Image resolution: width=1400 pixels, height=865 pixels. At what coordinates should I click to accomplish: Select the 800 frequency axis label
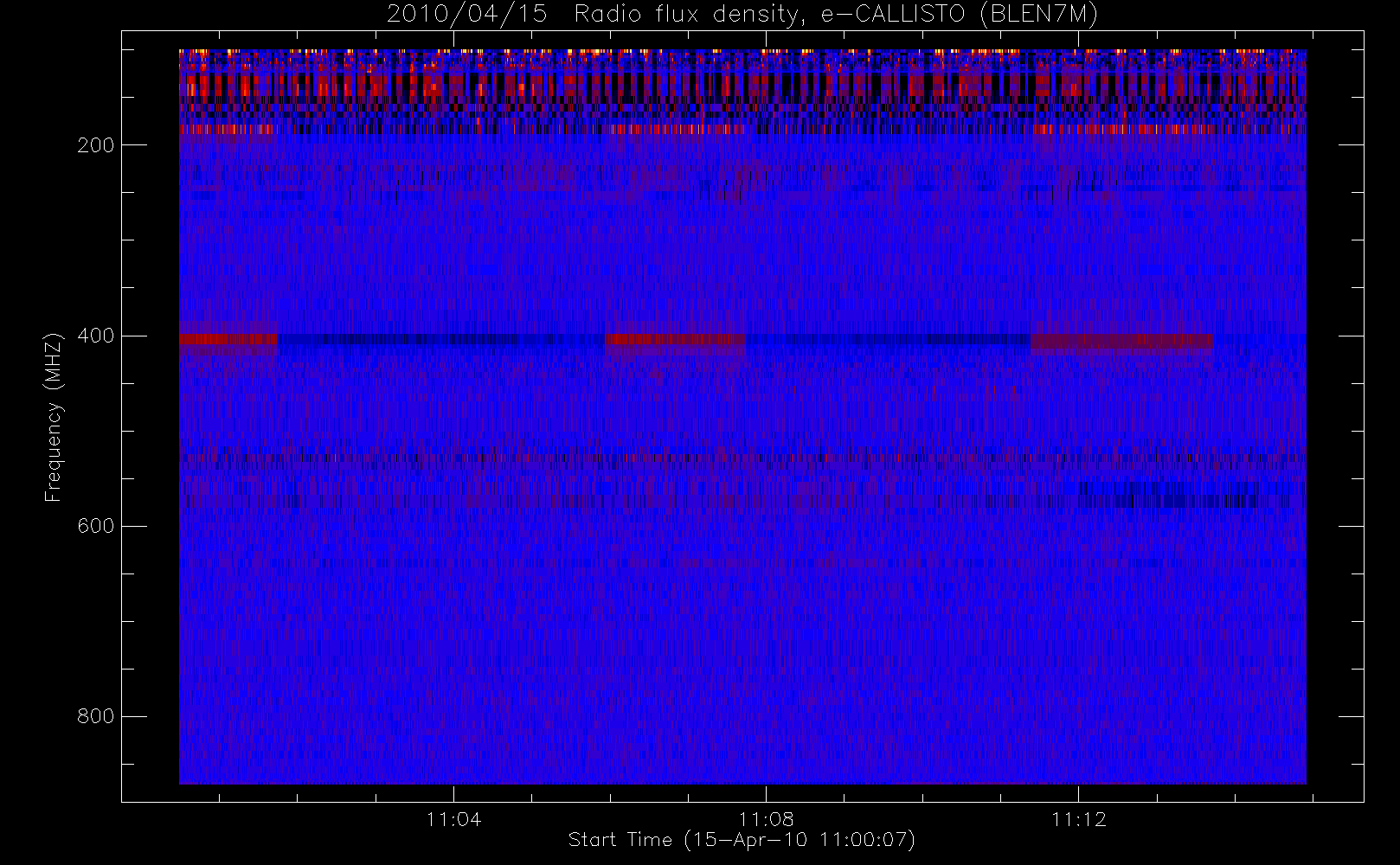pyautogui.click(x=96, y=716)
